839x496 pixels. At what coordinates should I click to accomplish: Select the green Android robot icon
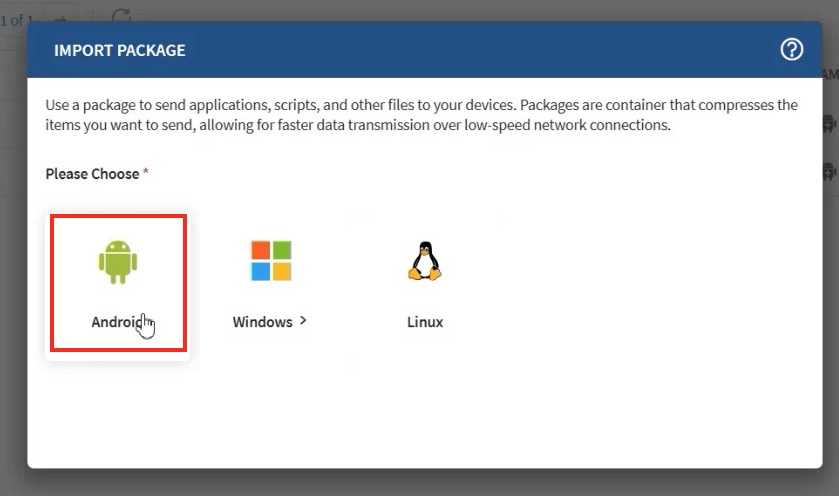pyautogui.click(x=118, y=260)
